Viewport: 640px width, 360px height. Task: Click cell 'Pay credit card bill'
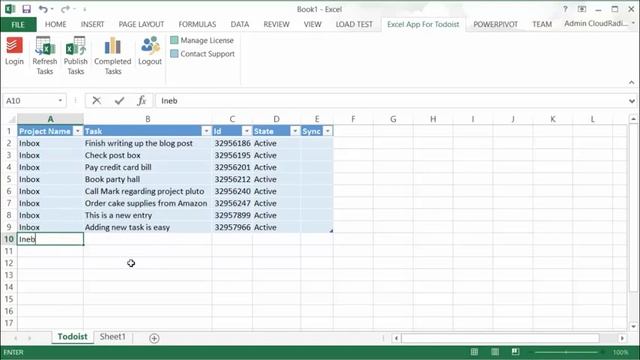point(148,167)
